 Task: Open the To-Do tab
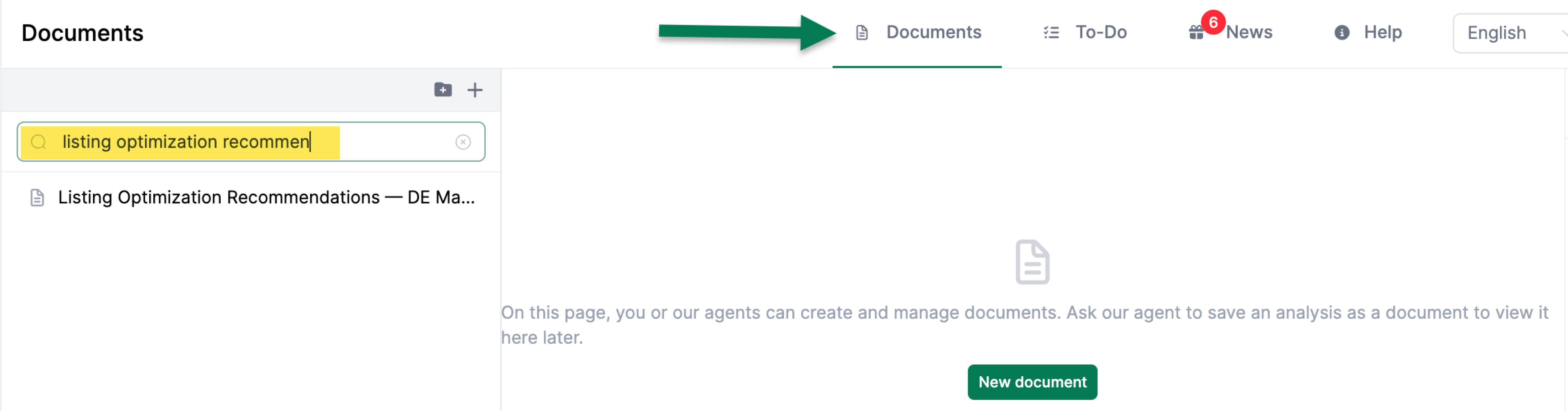1100,32
